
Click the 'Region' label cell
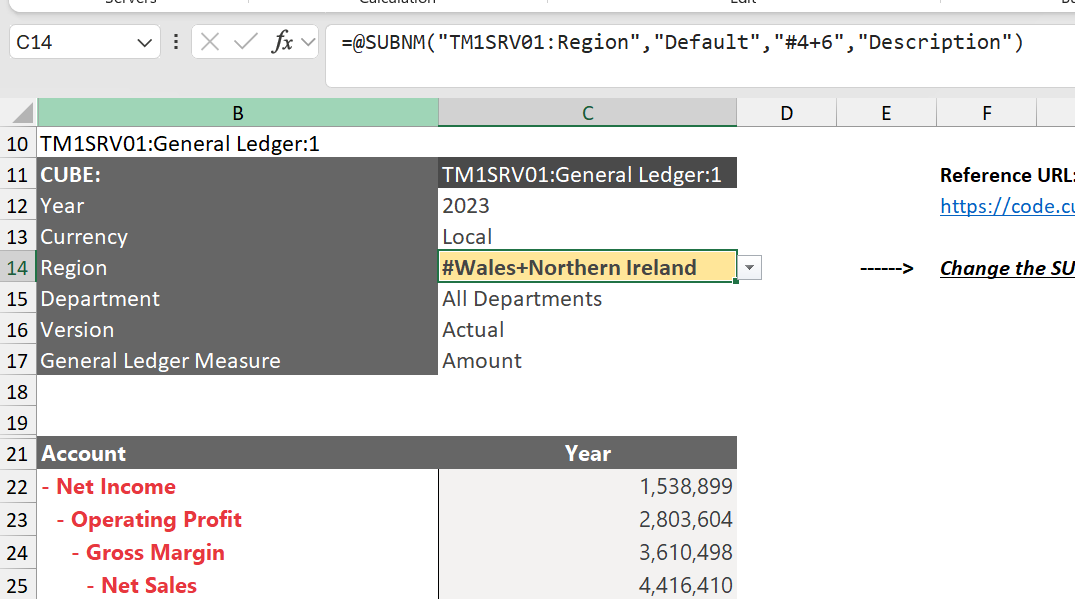(x=238, y=267)
